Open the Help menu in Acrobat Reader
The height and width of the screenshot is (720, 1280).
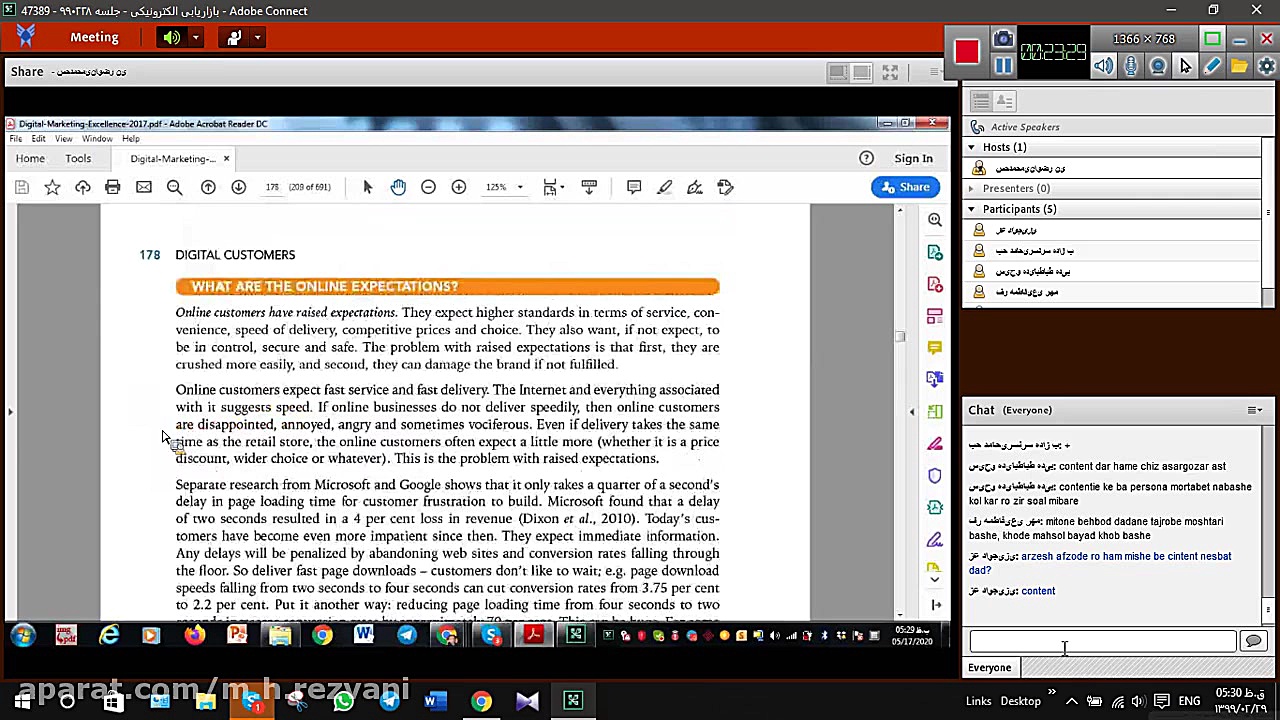(x=131, y=139)
